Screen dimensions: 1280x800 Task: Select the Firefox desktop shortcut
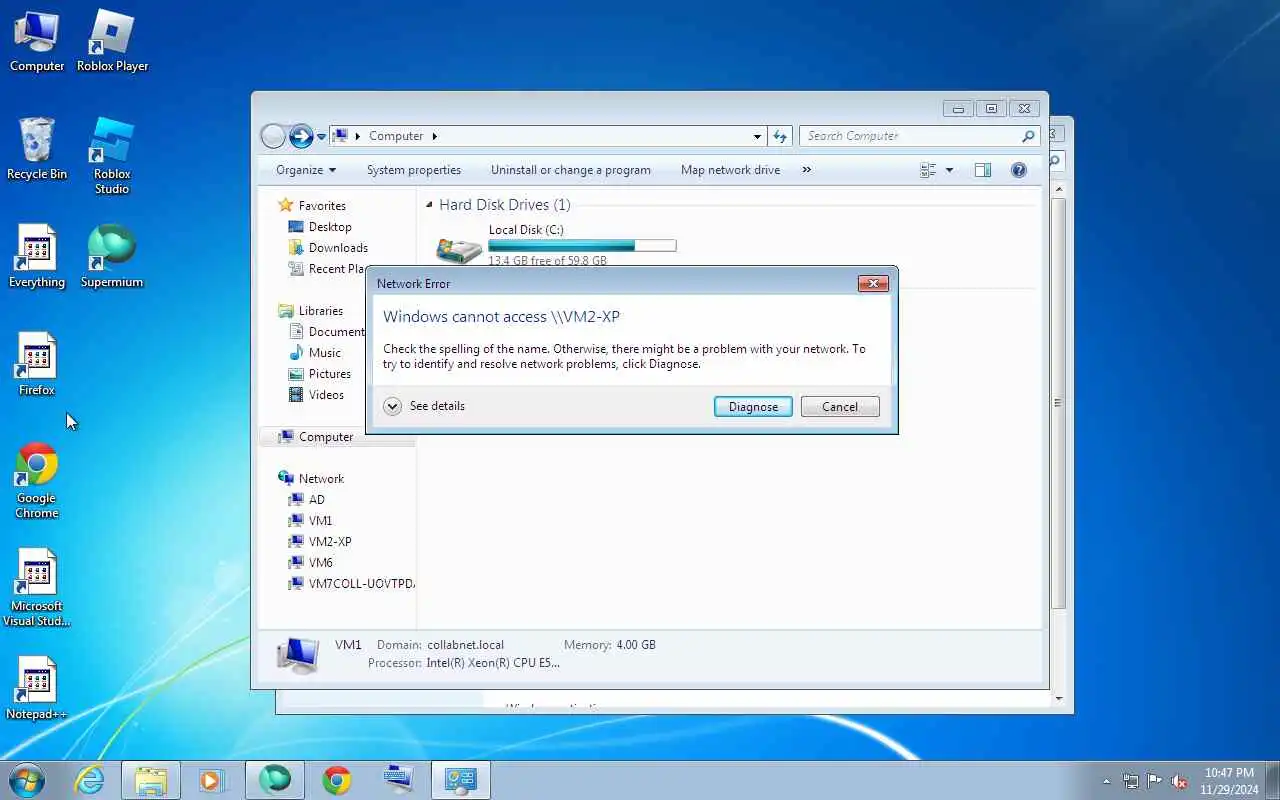(37, 366)
